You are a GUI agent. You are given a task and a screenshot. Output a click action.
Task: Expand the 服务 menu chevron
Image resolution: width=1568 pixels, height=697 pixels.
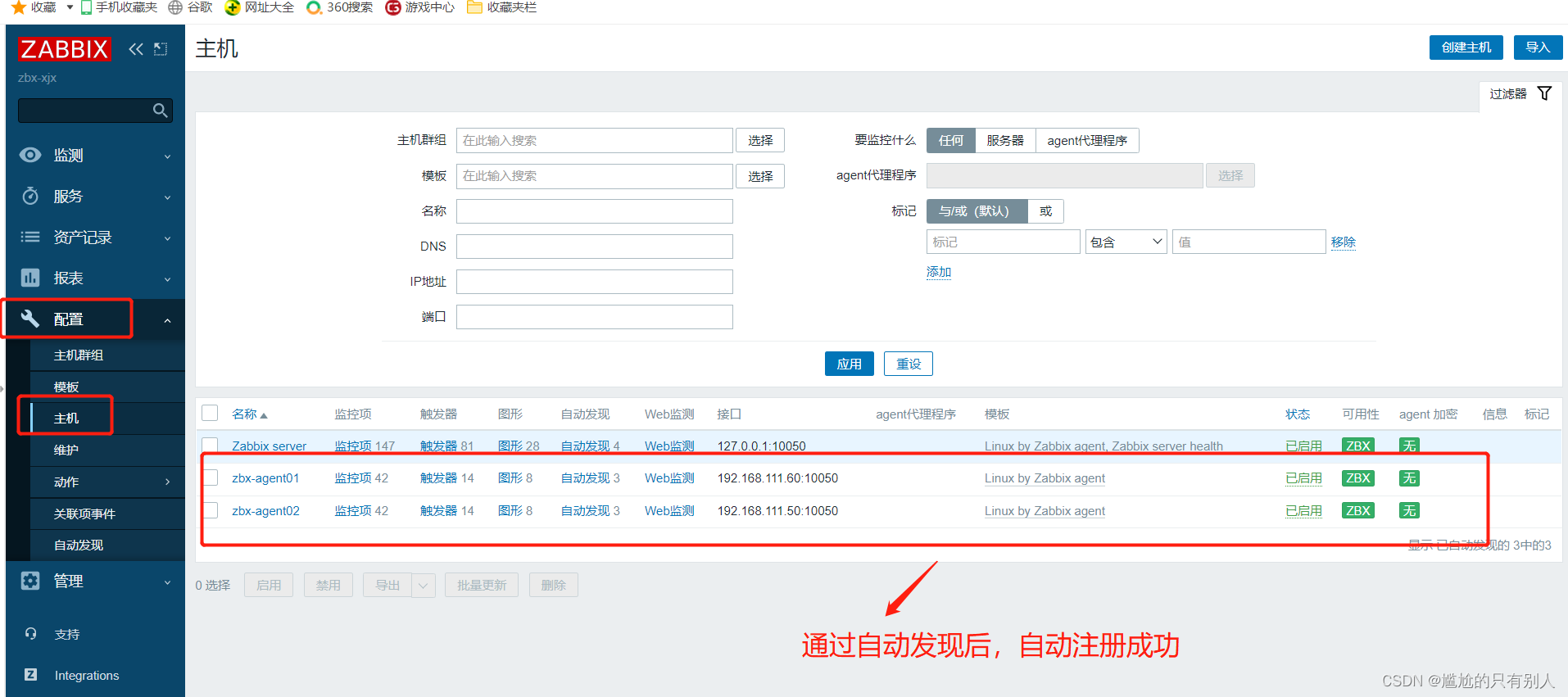(167, 197)
